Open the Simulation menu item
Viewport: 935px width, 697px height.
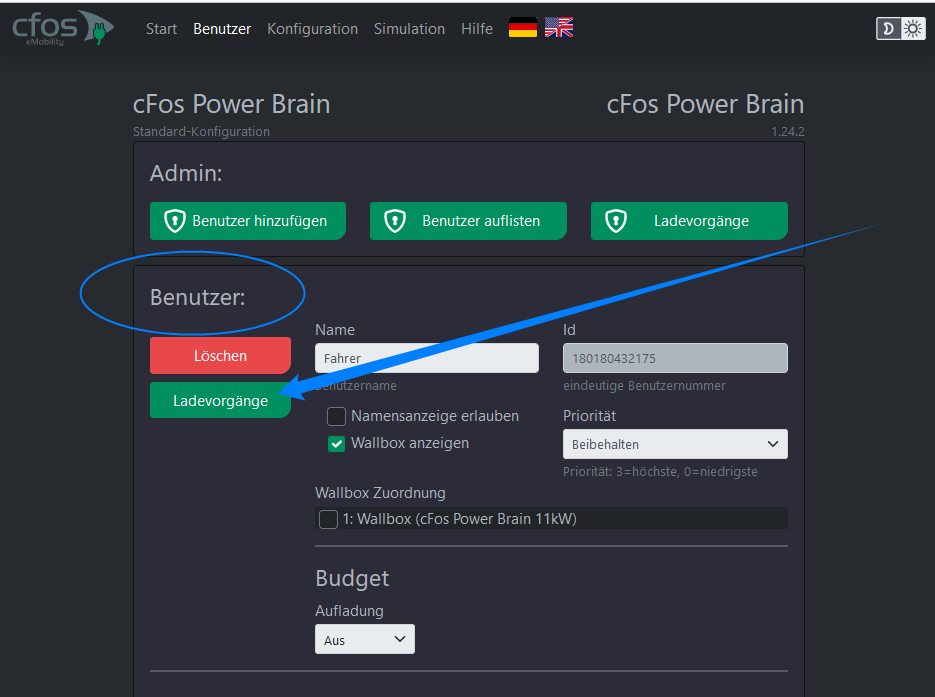[409, 29]
